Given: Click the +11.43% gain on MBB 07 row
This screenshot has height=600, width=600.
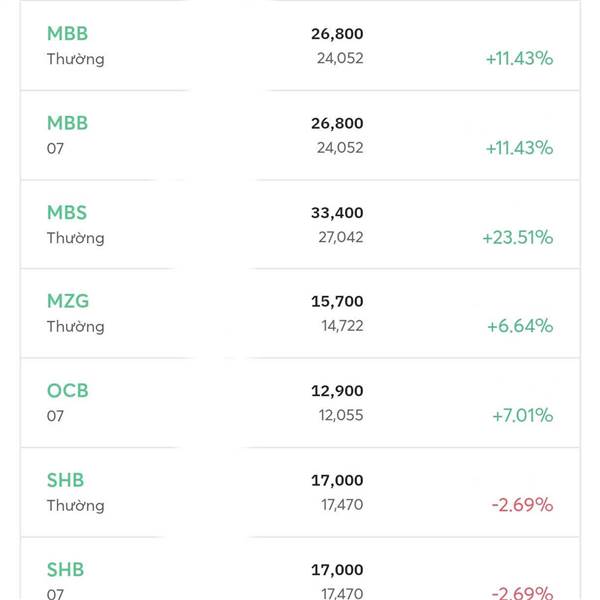Looking at the screenshot, I should 519,148.
